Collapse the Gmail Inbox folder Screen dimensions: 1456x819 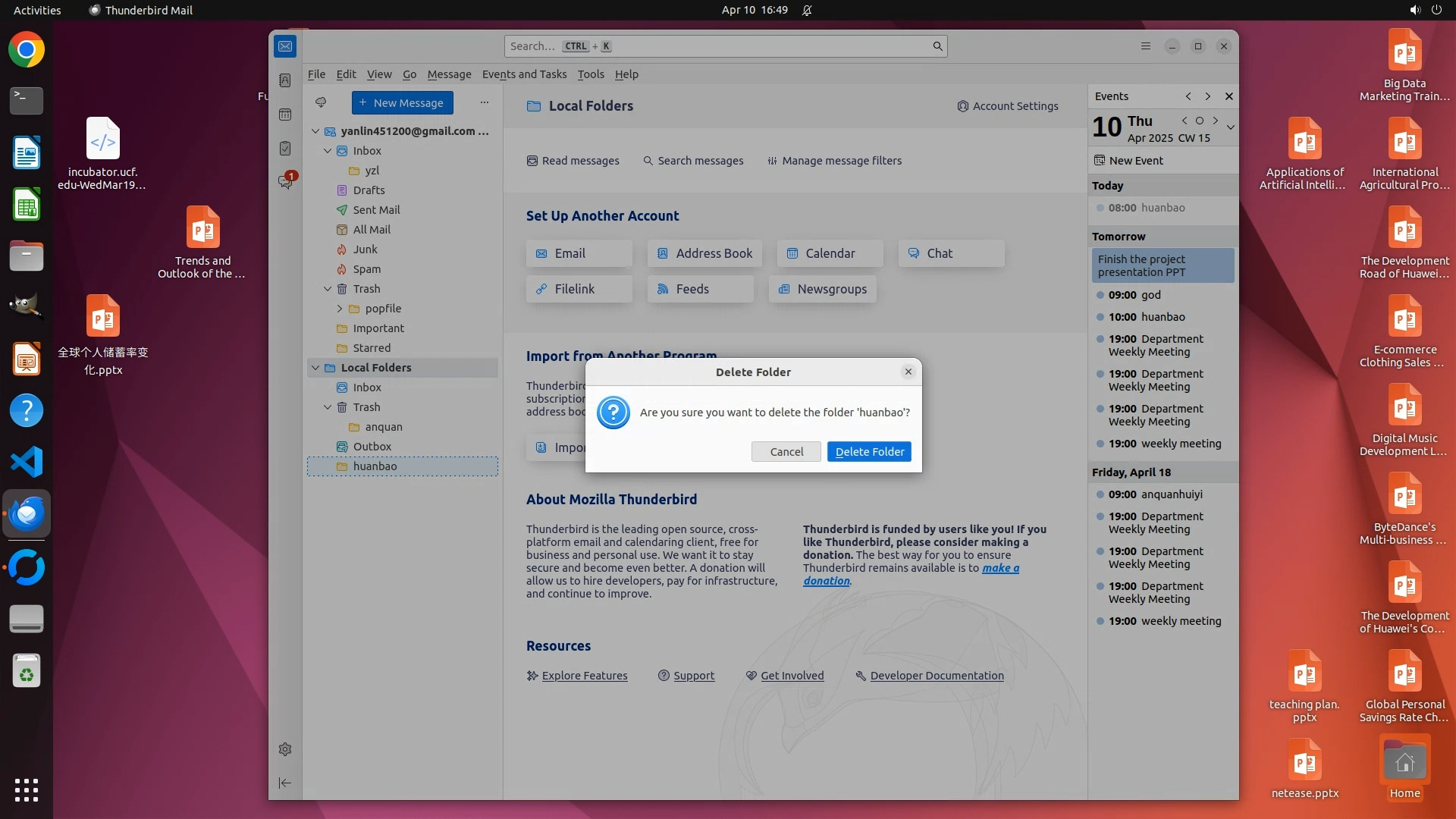tap(328, 151)
